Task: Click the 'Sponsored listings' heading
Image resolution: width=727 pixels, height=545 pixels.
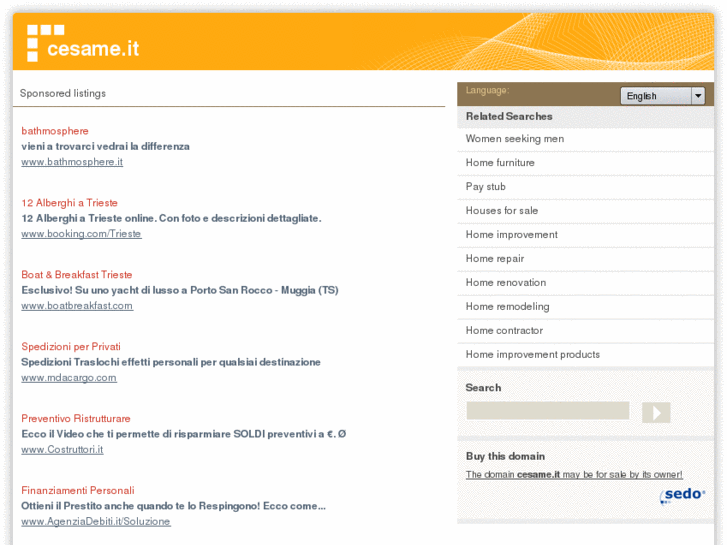Action: point(63,93)
